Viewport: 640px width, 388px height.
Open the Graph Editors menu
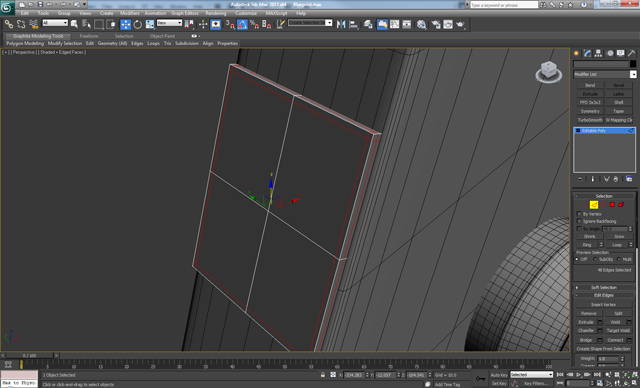coord(184,13)
